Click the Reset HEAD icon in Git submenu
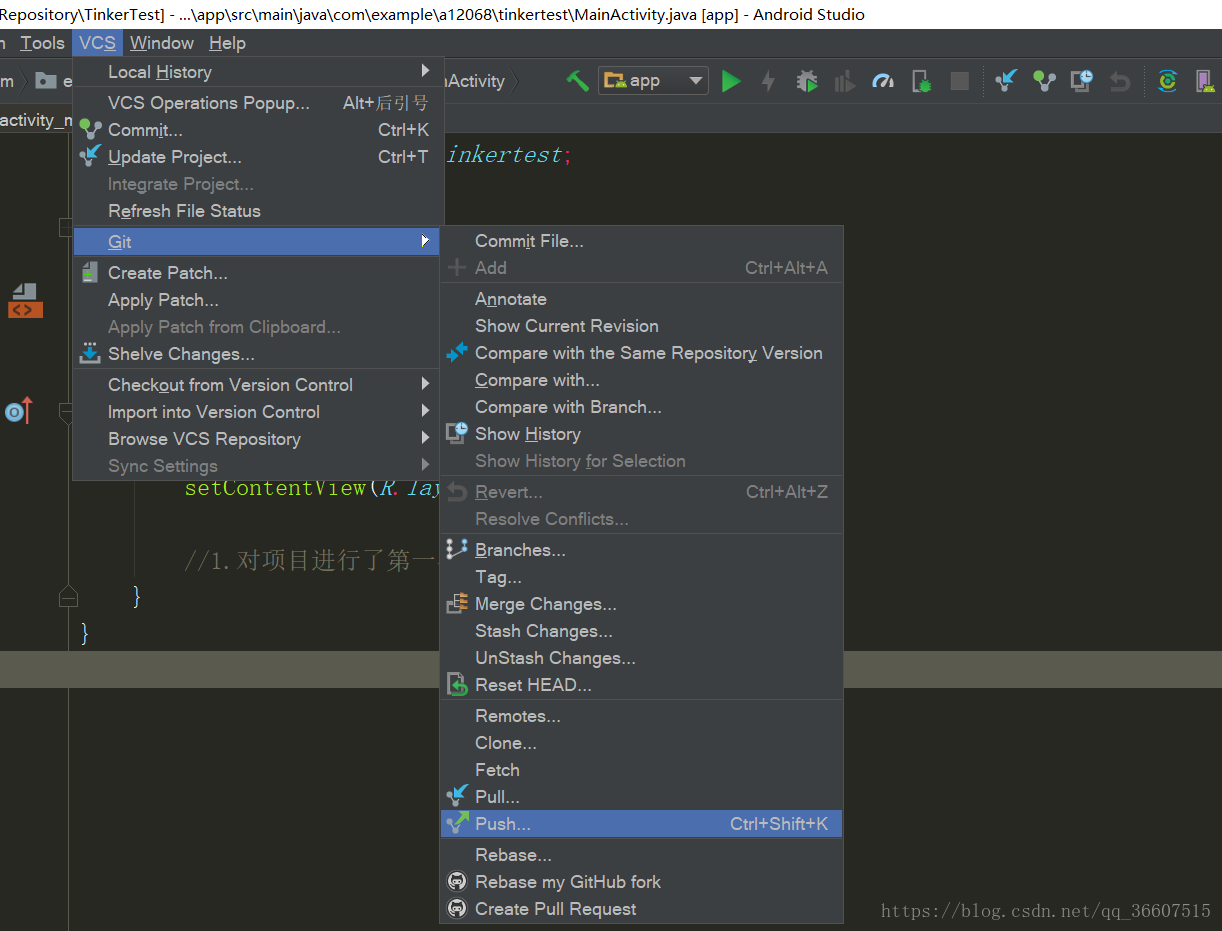 pos(457,684)
